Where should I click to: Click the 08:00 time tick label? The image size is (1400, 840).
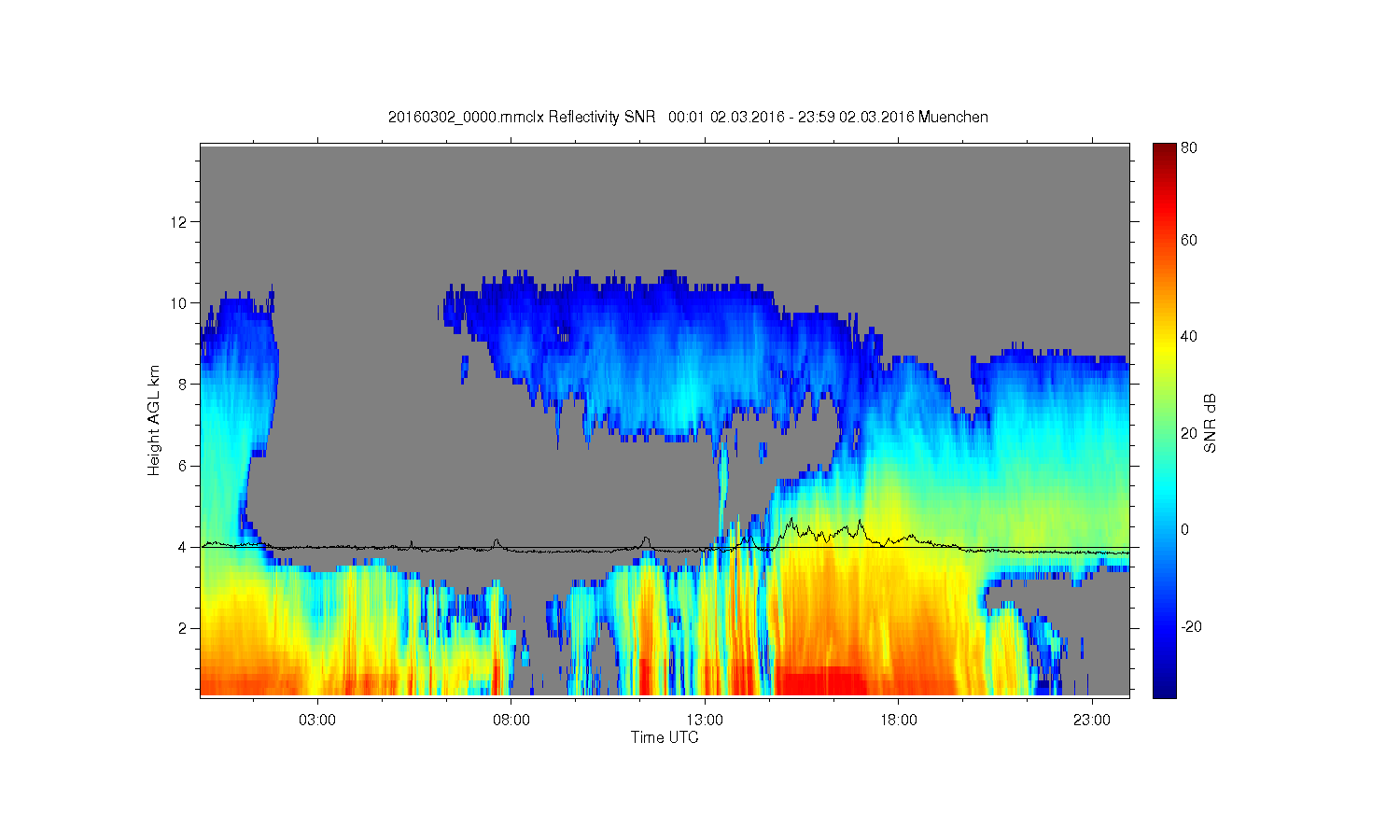point(511,720)
